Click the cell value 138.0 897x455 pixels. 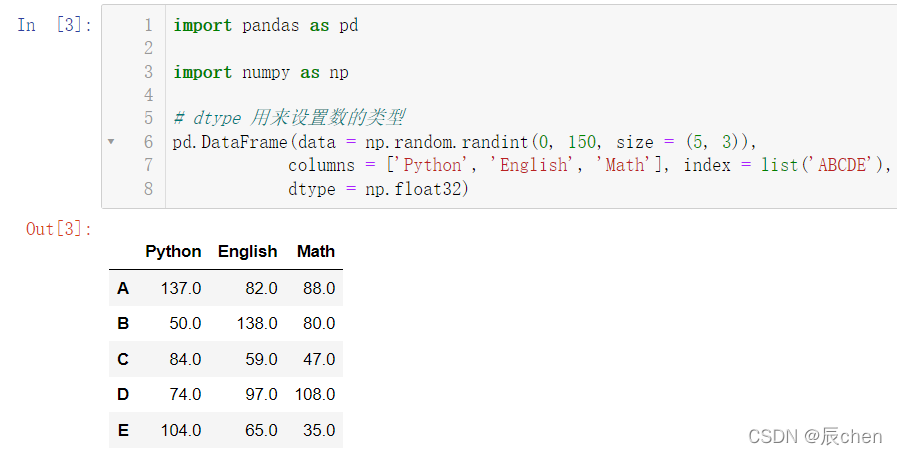[257, 323]
